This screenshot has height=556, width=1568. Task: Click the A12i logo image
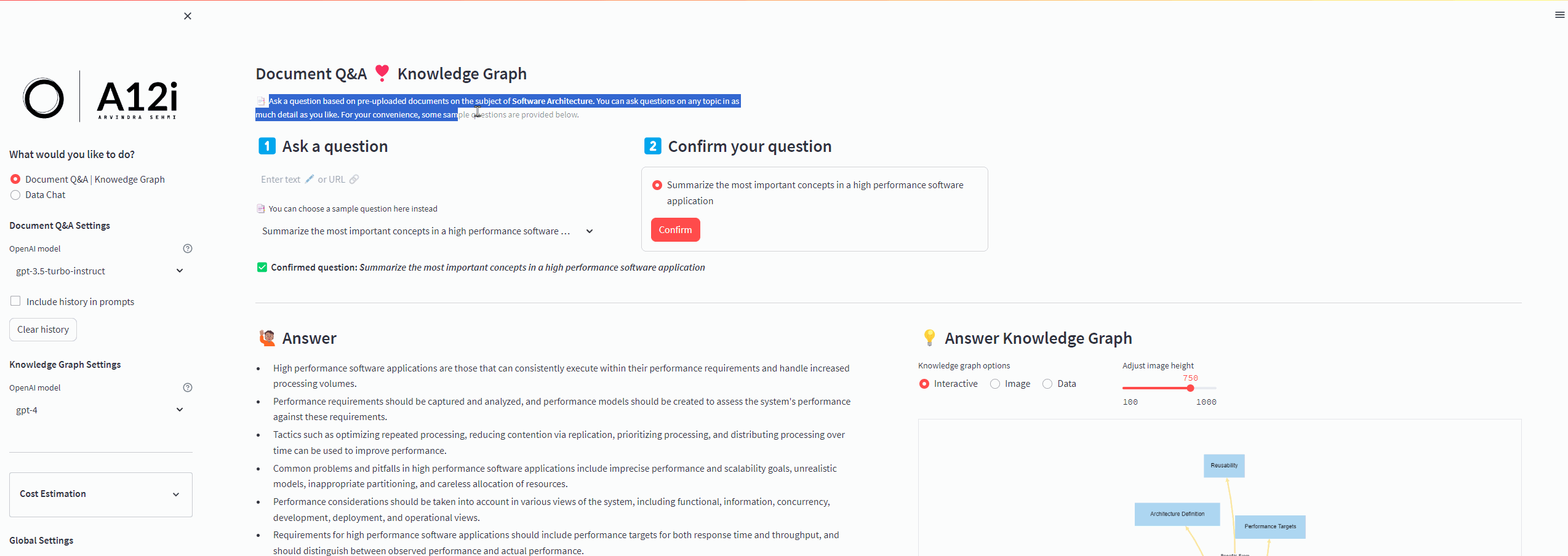point(100,98)
